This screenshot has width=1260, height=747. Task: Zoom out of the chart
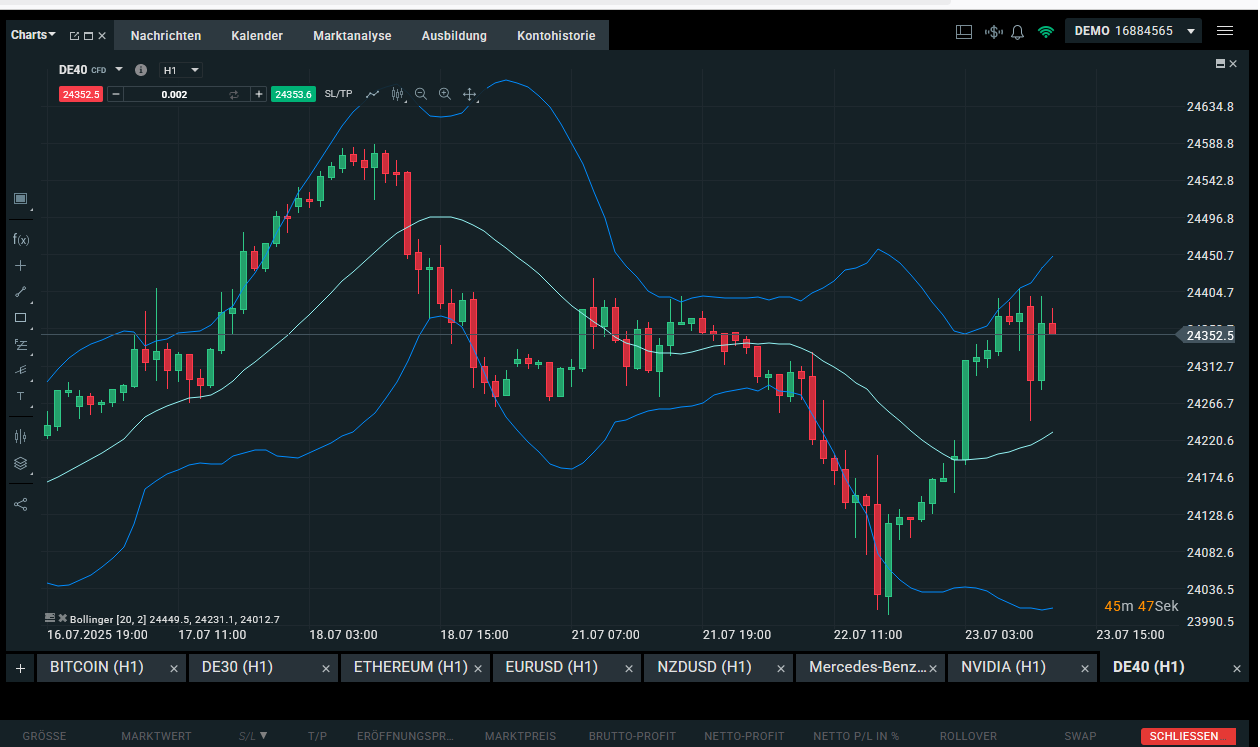(x=421, y=94)
